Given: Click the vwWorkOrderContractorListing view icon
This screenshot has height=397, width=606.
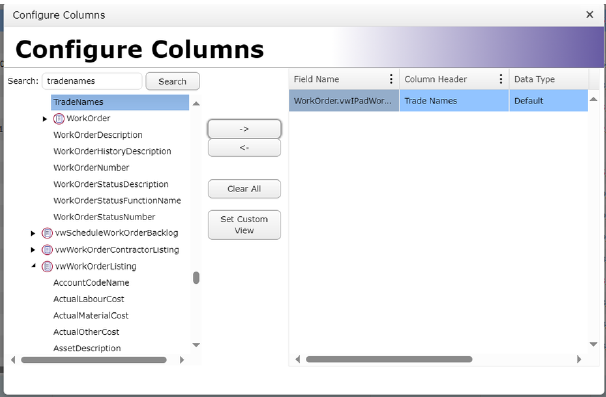Looking at the screenshot, I should (x=47, y=250).
